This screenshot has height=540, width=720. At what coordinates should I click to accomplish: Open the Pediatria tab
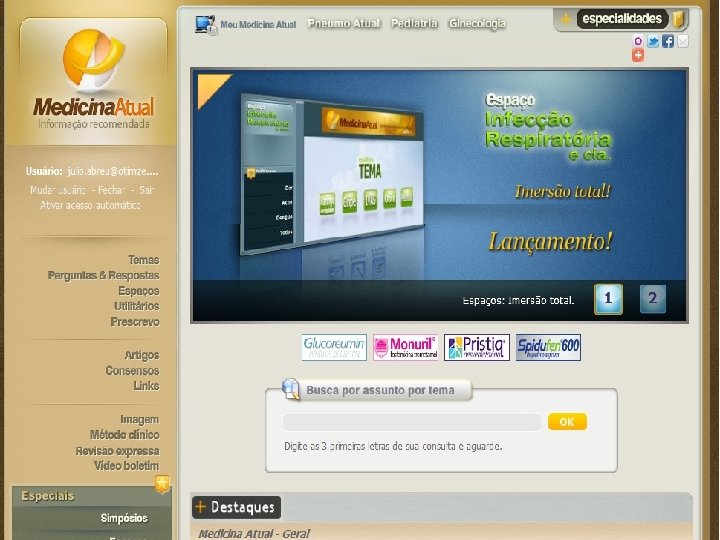414,23
